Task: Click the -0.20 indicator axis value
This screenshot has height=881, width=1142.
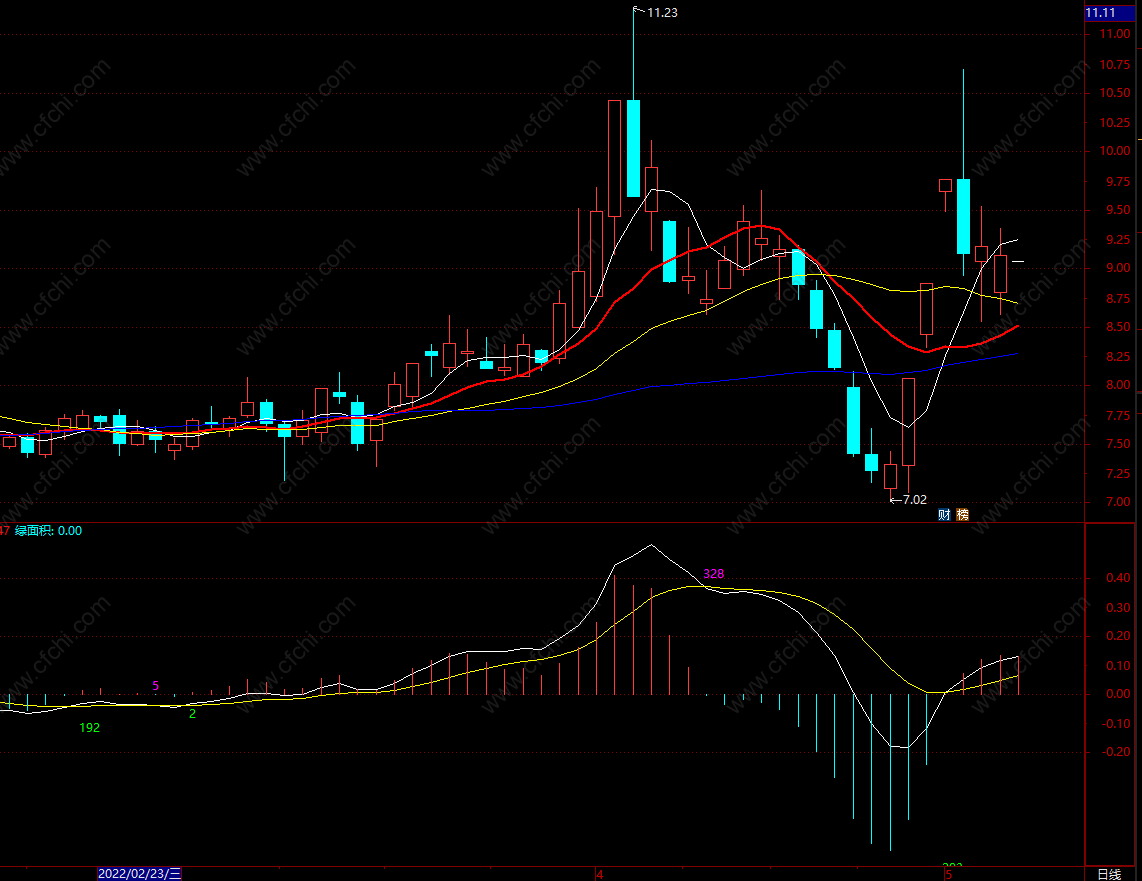Action: (x=1115, y=752)
